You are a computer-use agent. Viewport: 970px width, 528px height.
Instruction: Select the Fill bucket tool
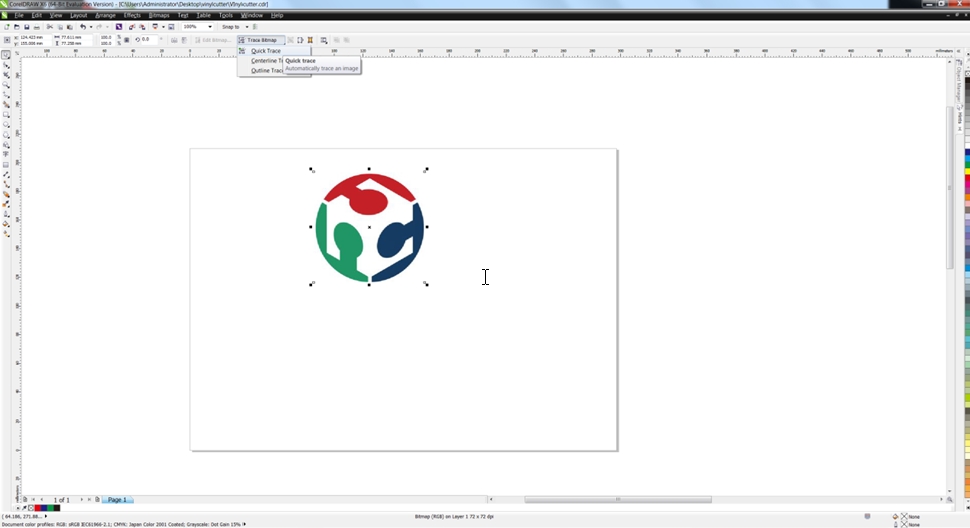click(6, 224)
